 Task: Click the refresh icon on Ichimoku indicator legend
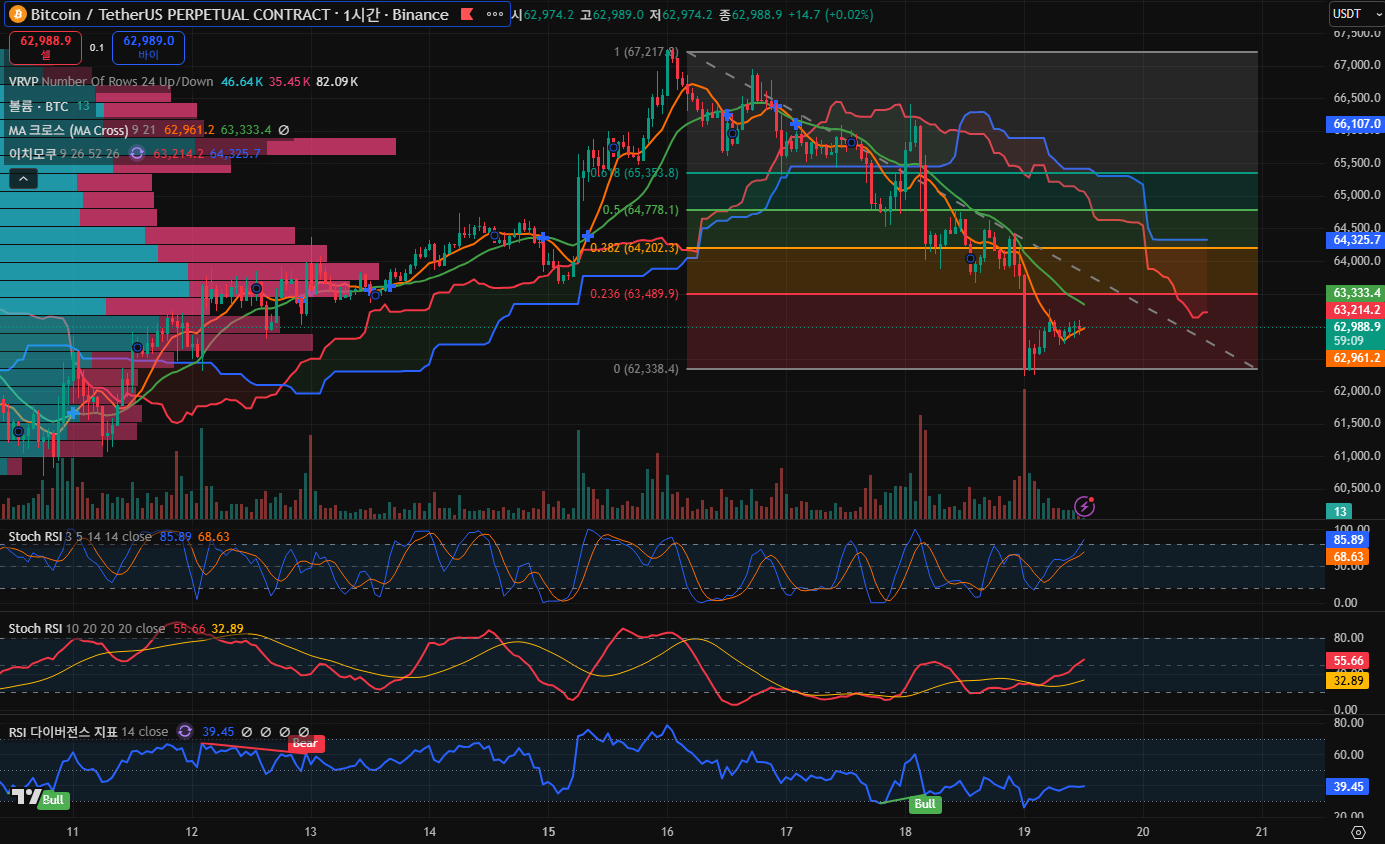click(137, 154)
